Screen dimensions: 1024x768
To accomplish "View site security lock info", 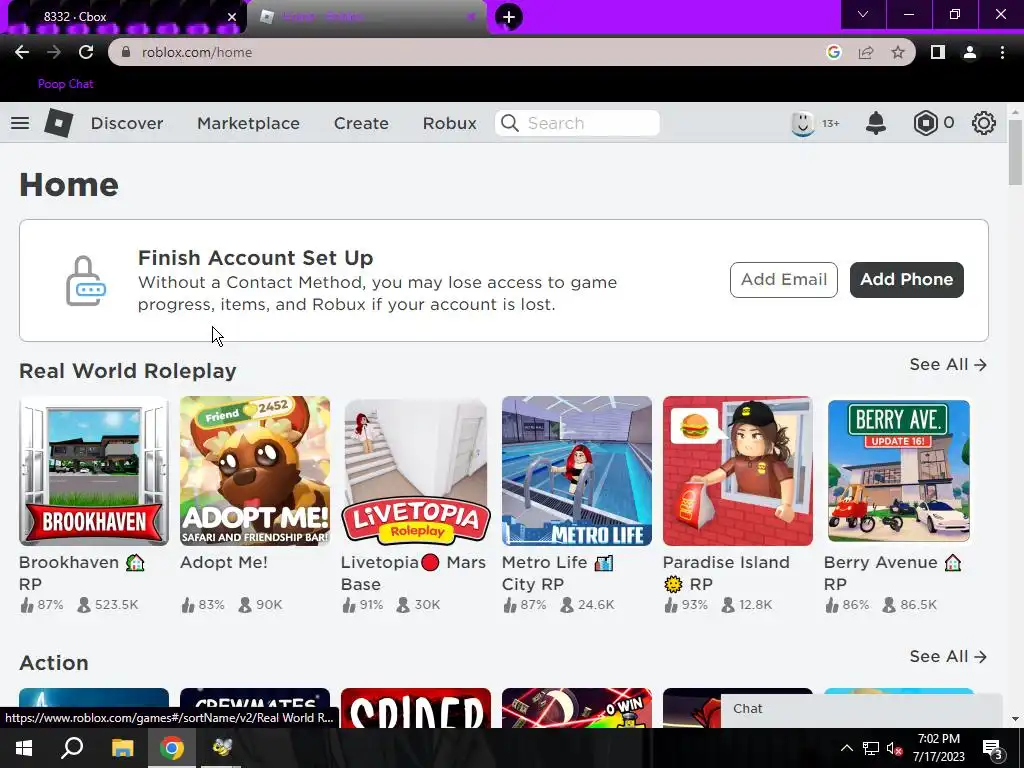I will tap(126, 52).
